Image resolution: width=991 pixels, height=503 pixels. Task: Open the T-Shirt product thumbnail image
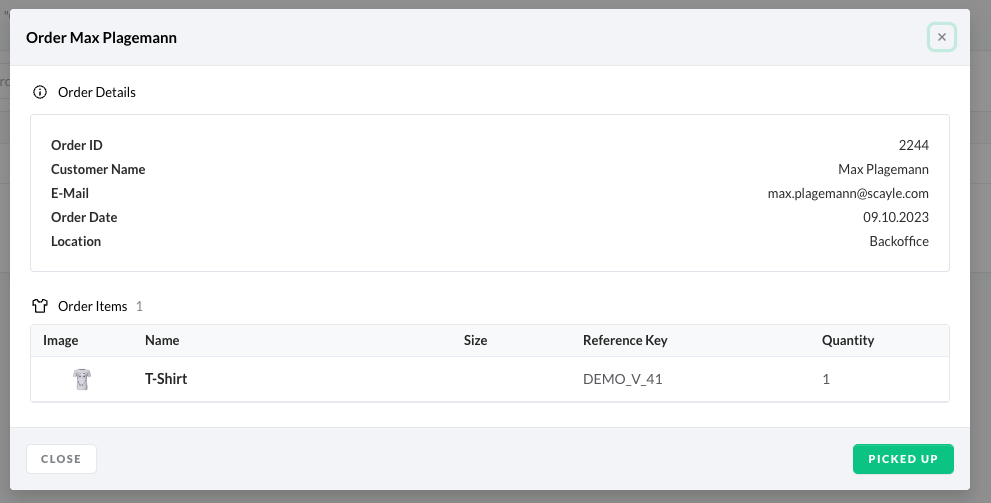pyautogui.click(x=82, y=379)
